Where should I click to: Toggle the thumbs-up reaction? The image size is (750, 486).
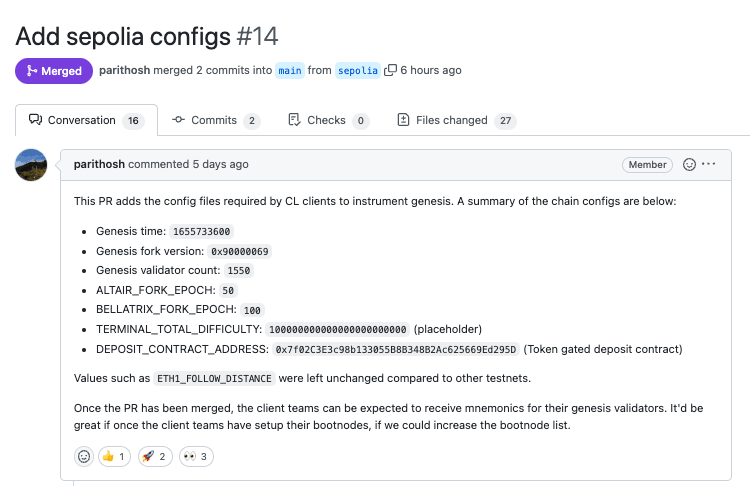(114, 456)
